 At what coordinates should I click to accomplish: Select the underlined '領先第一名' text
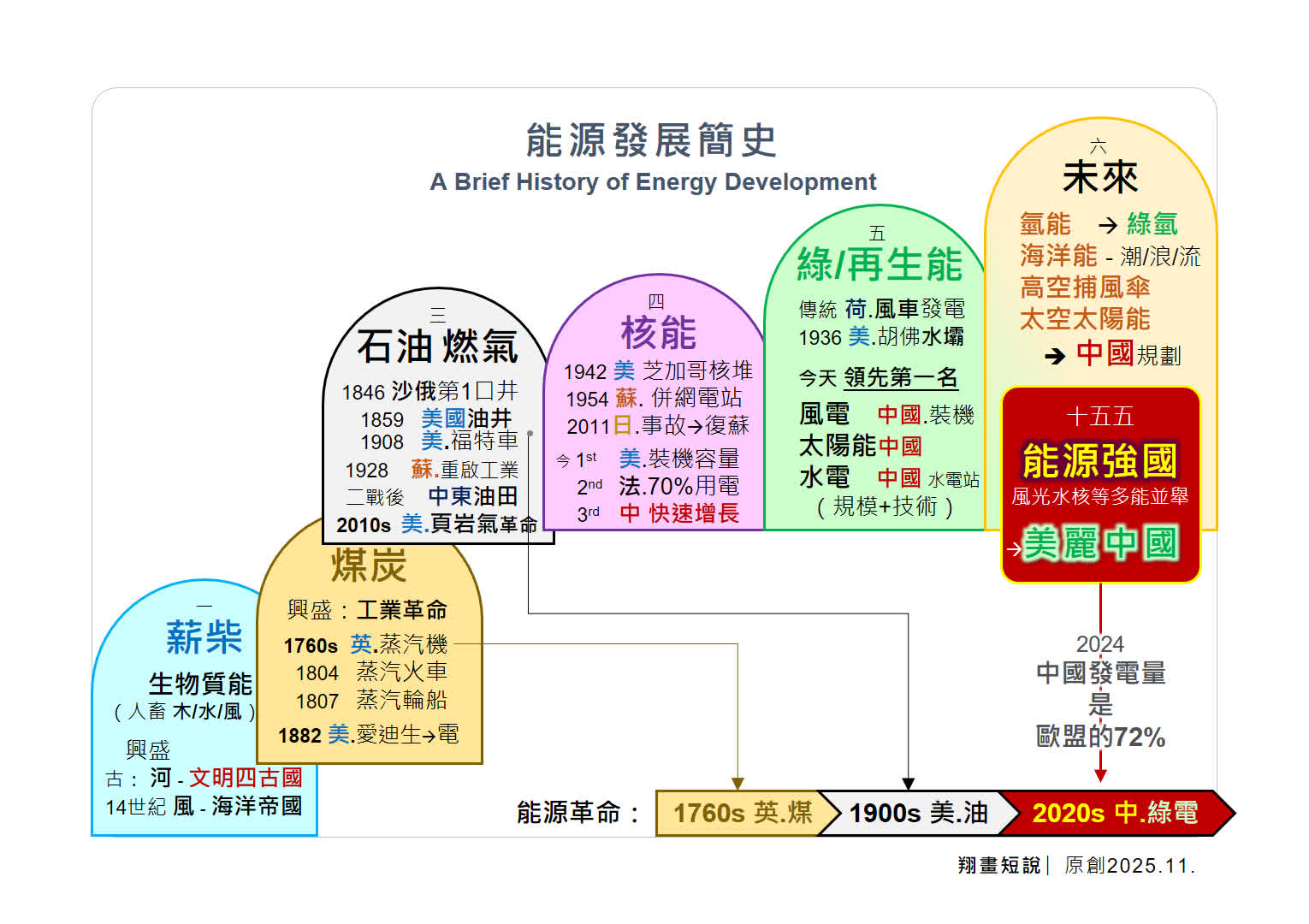900,377
